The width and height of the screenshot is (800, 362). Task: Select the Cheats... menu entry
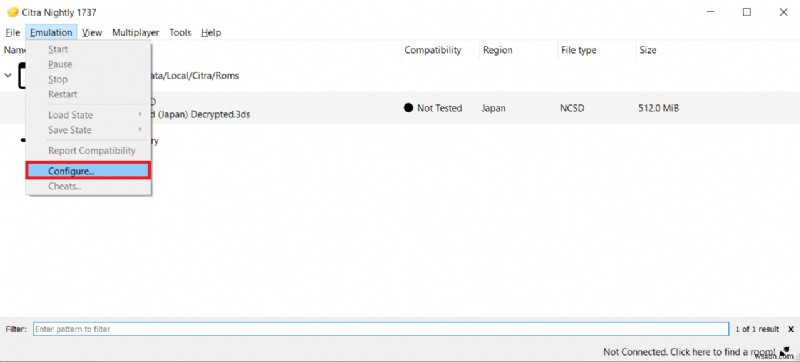tap(88, 186)
